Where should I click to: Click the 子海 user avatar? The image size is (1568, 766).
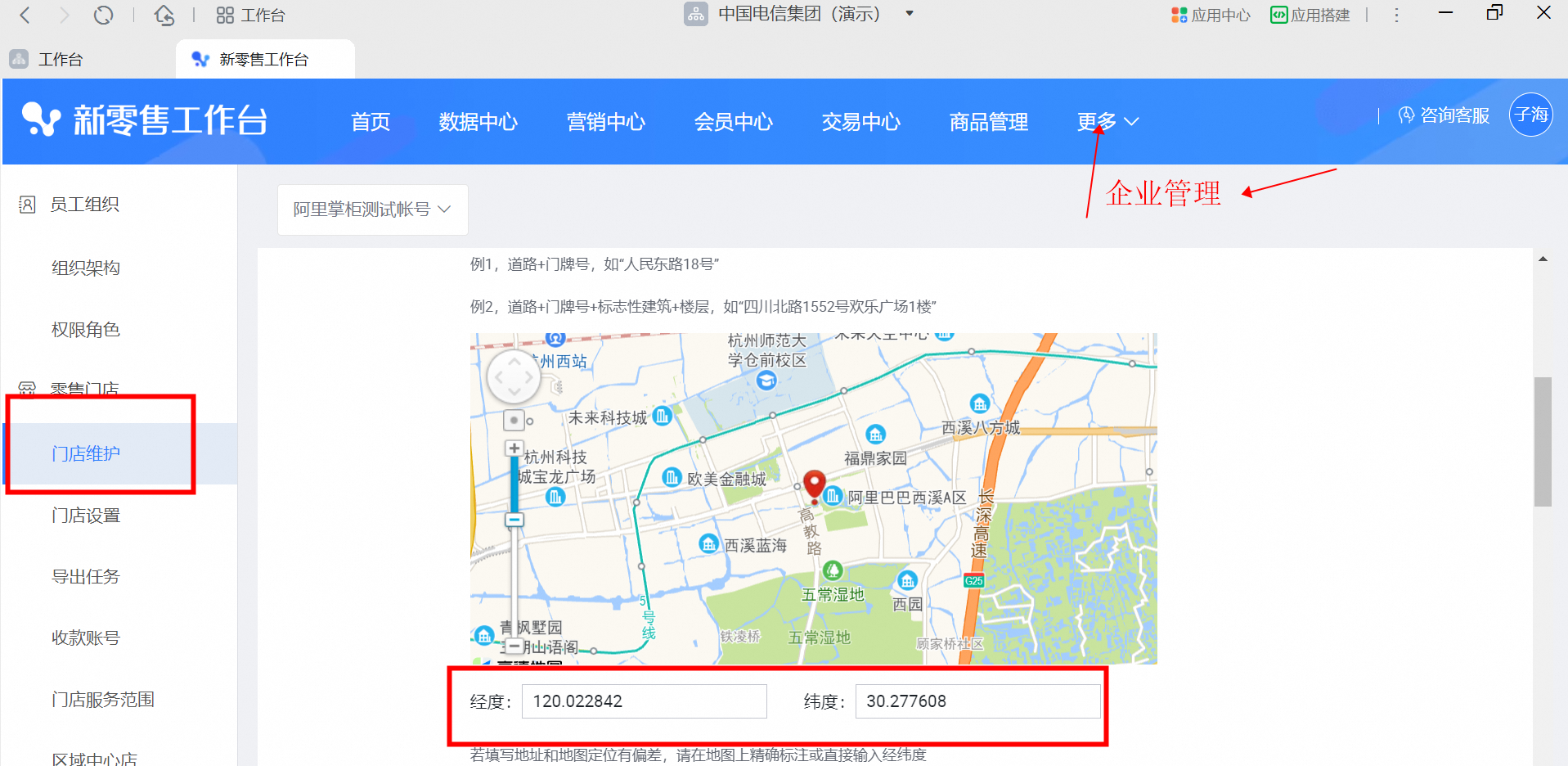pos(1530,115)
